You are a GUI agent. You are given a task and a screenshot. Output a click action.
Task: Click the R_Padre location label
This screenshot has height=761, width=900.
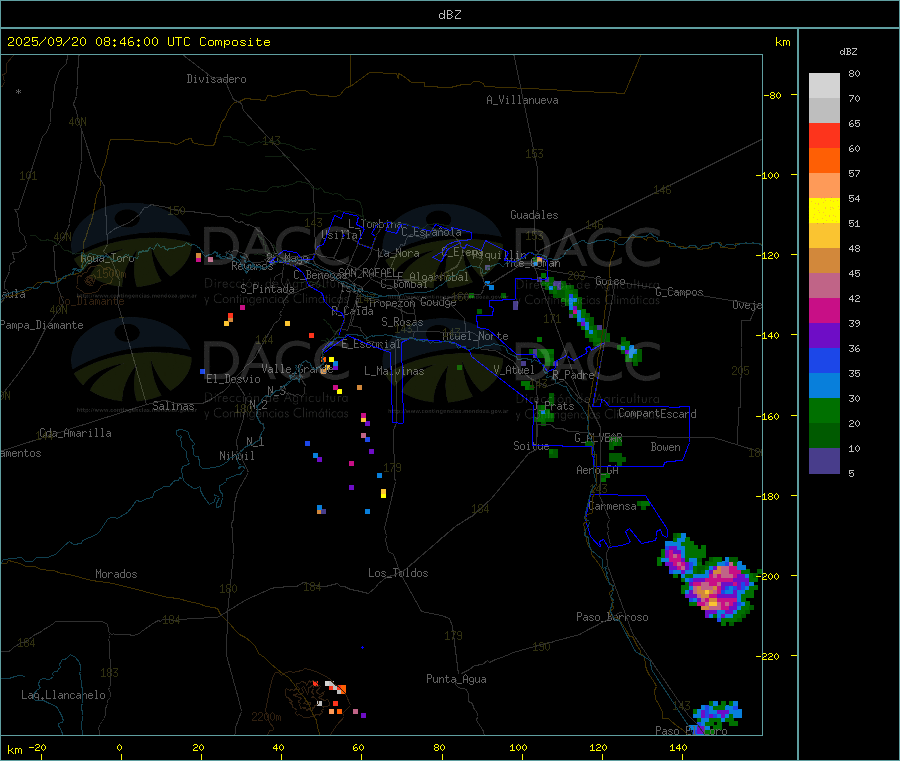[x=573, y=375]
